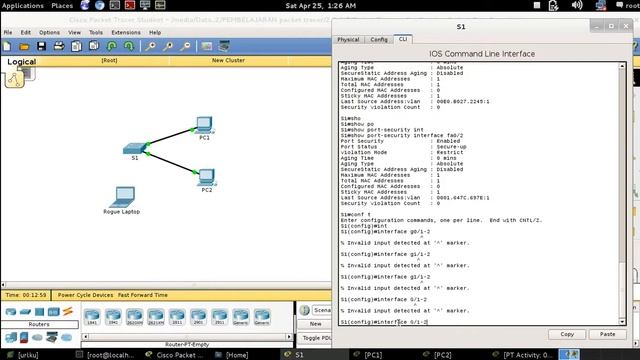Viewport: 640px width, 360px height.
Task: Select the Security category icon
Action: pyautogui.click(x=24, y=338)
